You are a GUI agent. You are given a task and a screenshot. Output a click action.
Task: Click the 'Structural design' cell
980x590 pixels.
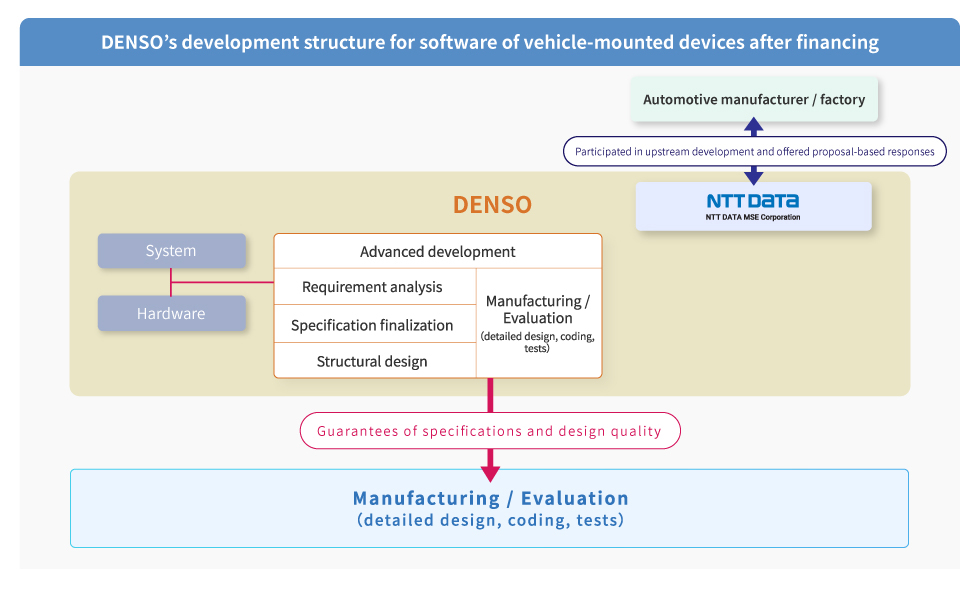[375, 361]
